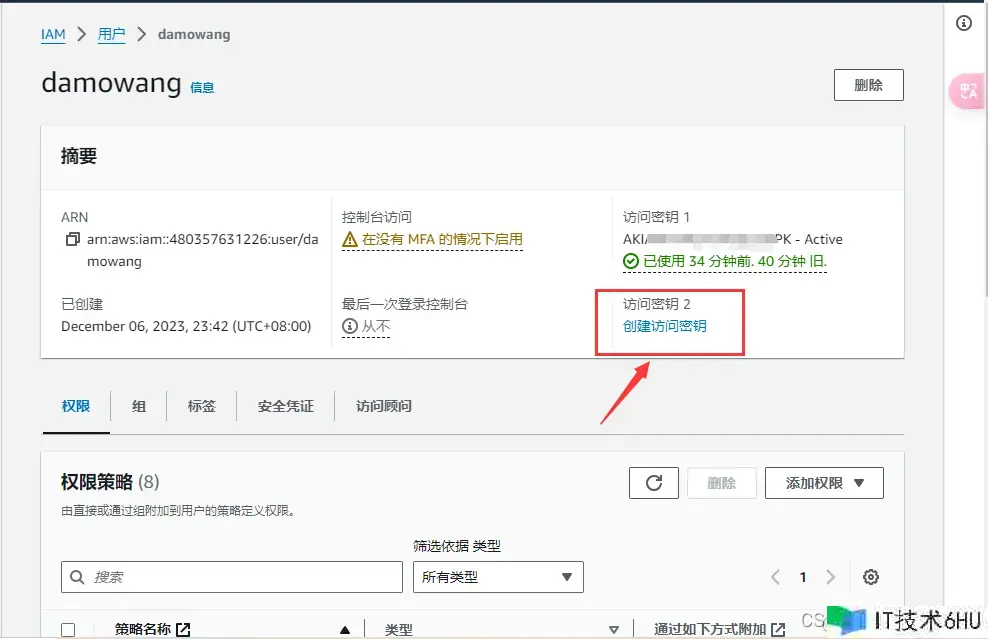Open the table preferences gear icon
Screen dimensions: 988x639
pos(871,577)
